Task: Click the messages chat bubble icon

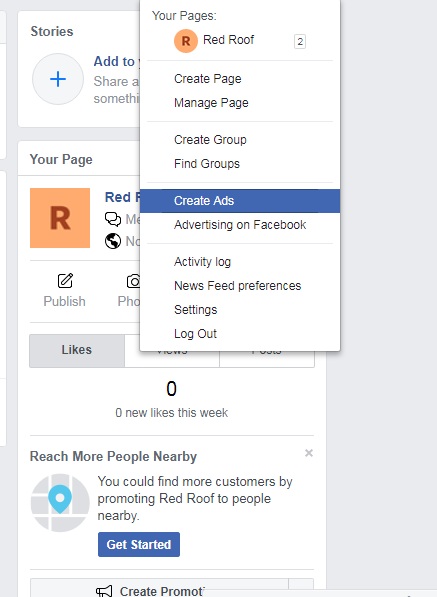Action: [113, 219]
